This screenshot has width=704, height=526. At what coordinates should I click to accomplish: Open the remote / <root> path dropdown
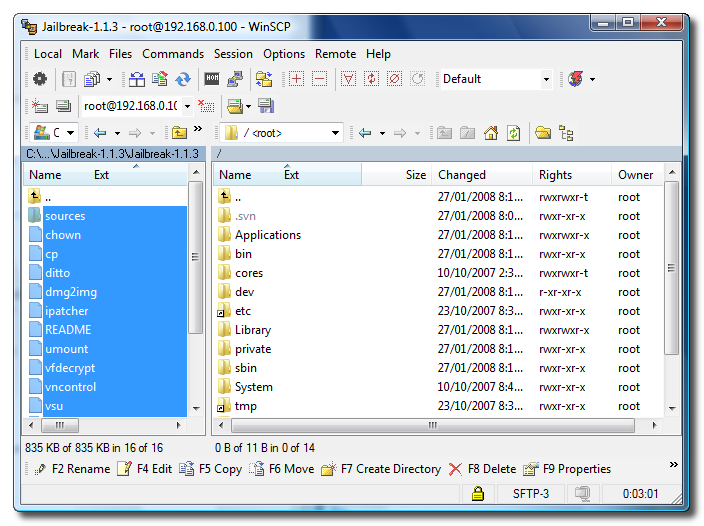tap(335, 132)
